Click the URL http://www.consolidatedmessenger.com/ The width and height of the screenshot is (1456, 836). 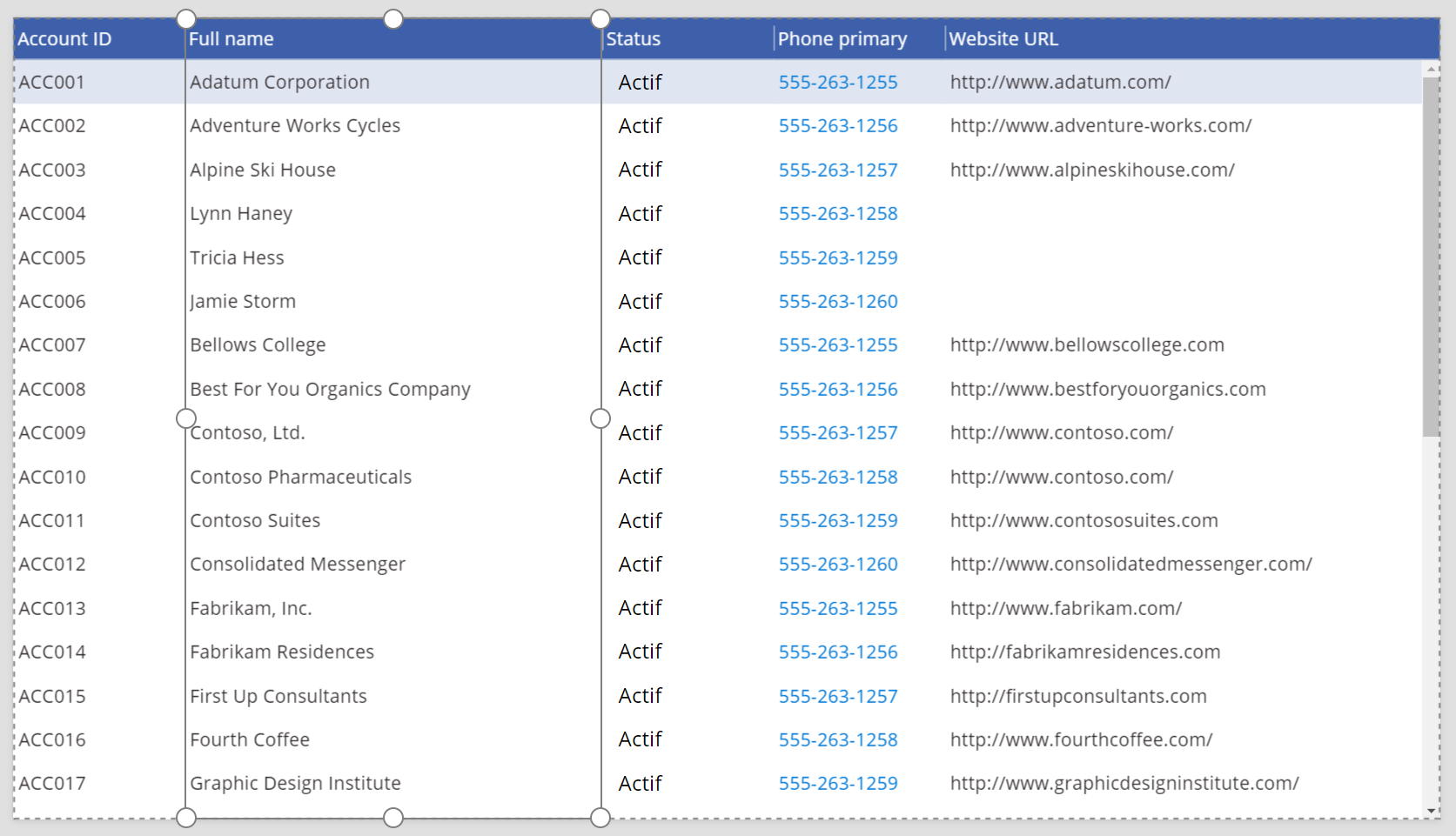pos(1131,565)
